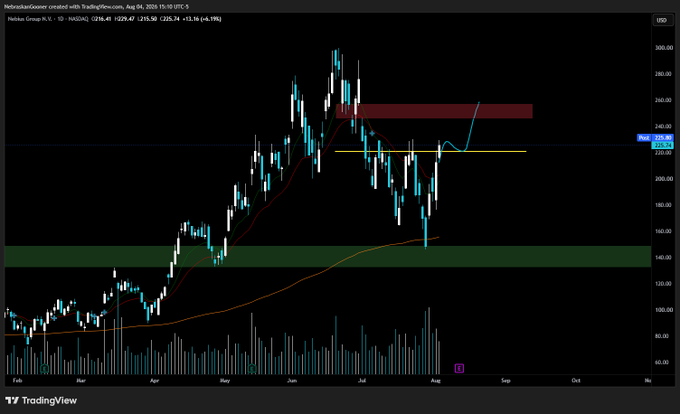
Task: Click the Apr date axis label
Action: point(154,381)
